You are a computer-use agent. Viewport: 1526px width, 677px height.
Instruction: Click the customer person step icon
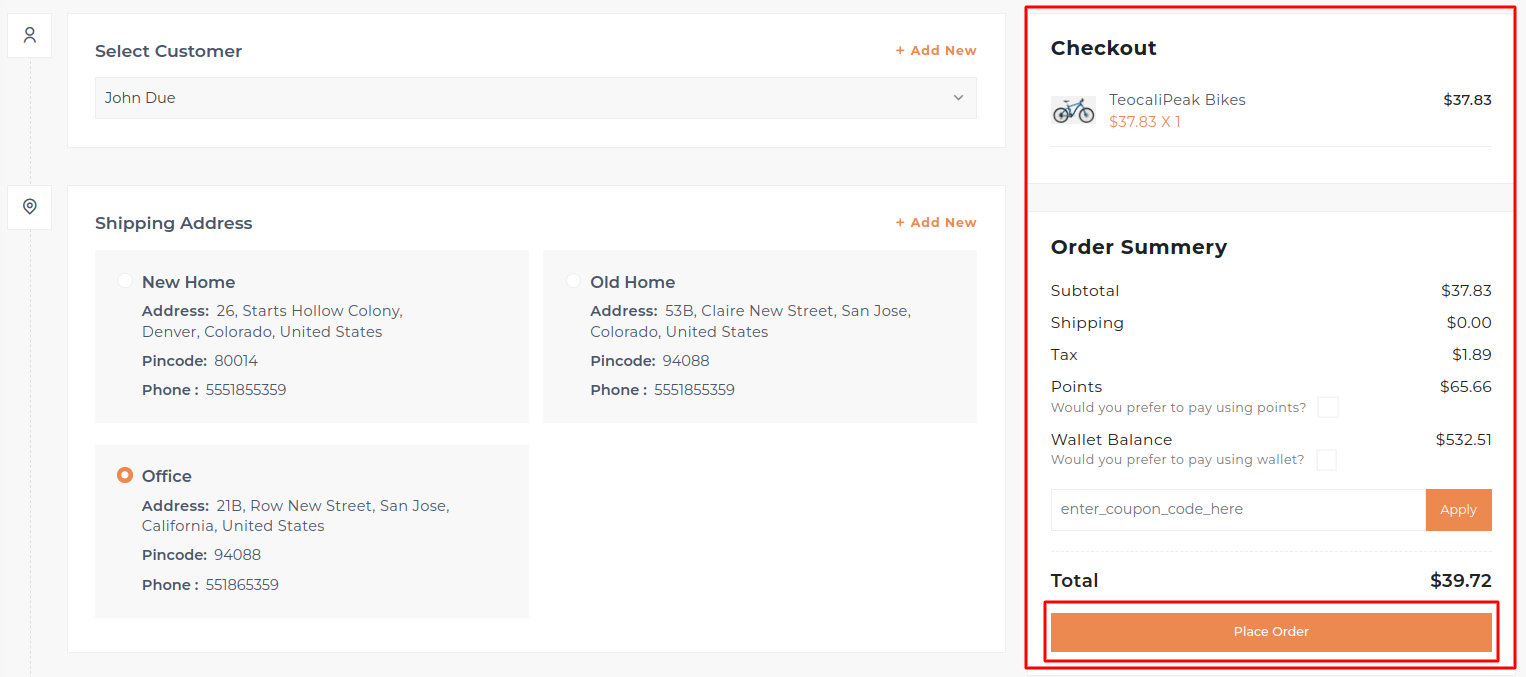[30, 36]
